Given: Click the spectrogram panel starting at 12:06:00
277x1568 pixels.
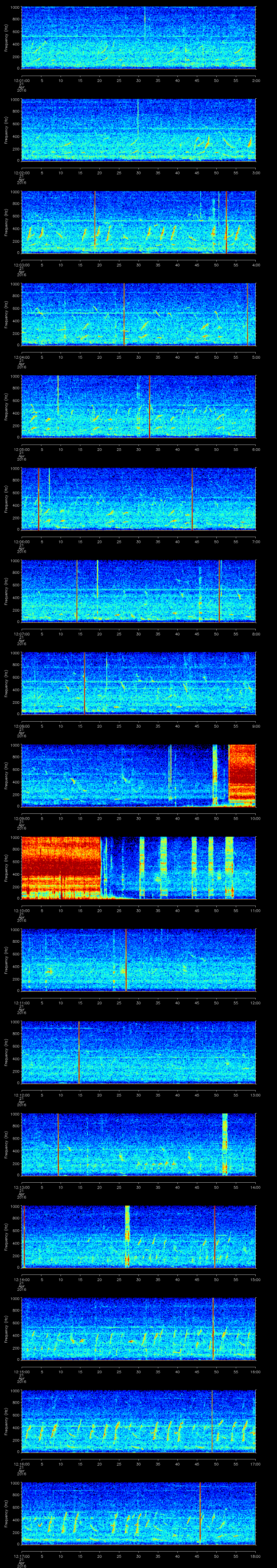Looking at the screenshot, I should [138, 499].
